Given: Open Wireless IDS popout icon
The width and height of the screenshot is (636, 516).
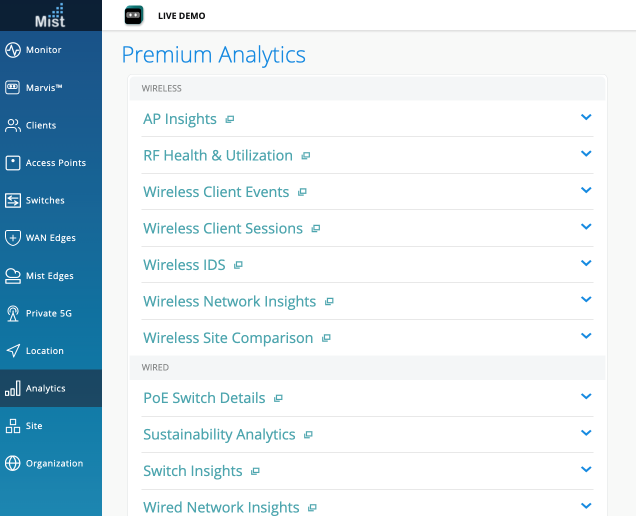Looking at the screenshot, I should [x=238, y=265].
